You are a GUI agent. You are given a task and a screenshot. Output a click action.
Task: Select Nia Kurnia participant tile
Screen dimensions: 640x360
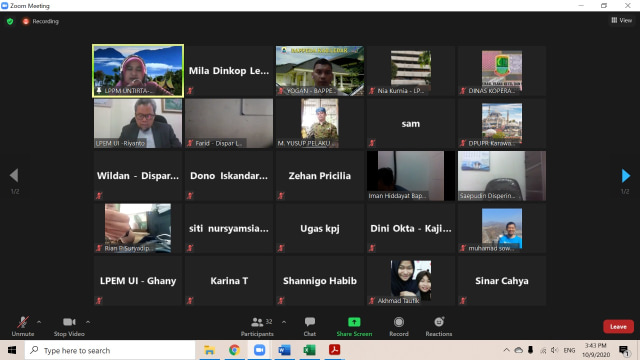(x=411, y=71)
